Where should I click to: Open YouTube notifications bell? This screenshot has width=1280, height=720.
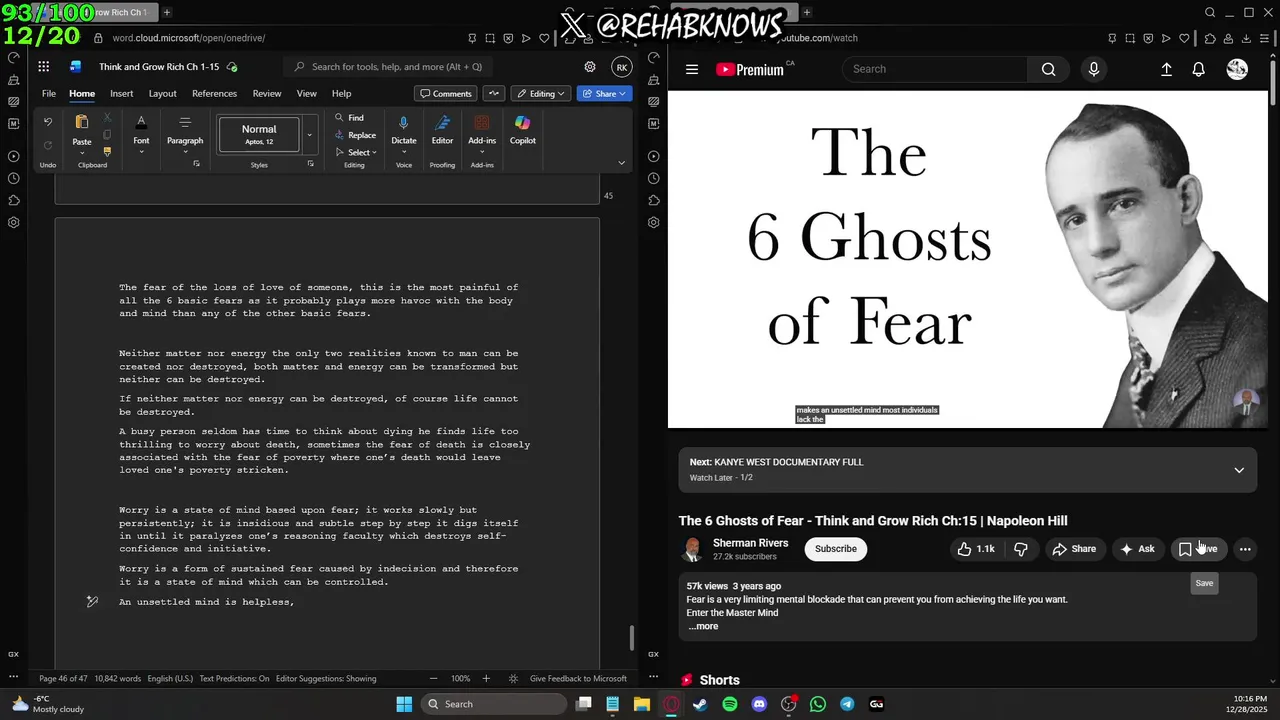click(x=1198, y=69)
